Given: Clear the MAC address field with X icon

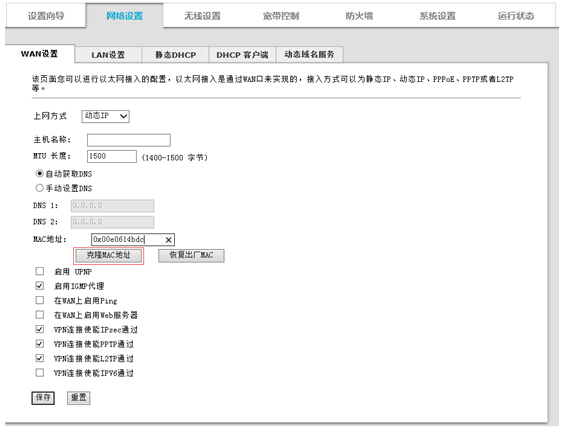Looking at the screenshot, I should pyautogui.click(x=169, y=240).
